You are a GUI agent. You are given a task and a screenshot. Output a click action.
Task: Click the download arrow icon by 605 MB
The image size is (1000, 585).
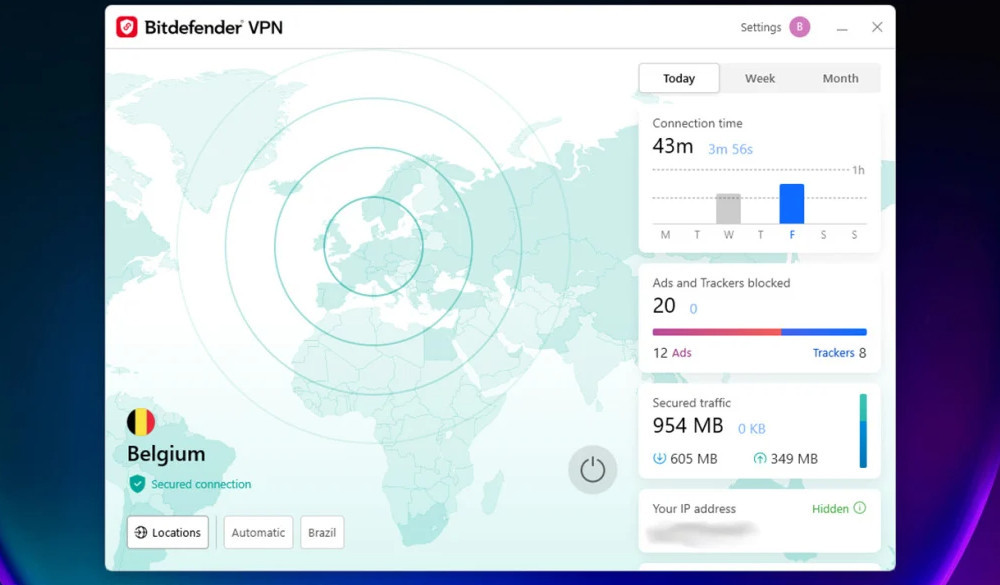pyautogui.click(x=659, y=458)
